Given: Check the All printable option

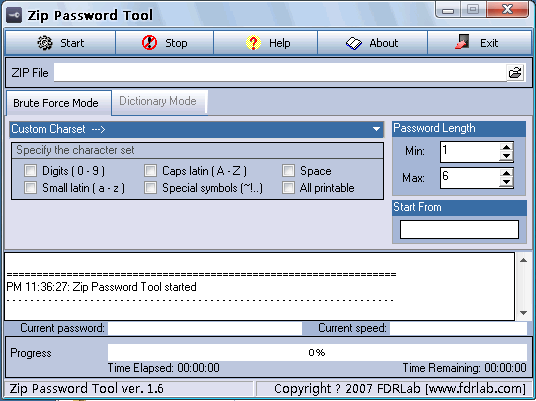Looking at the screenshot, I should 289,187.
